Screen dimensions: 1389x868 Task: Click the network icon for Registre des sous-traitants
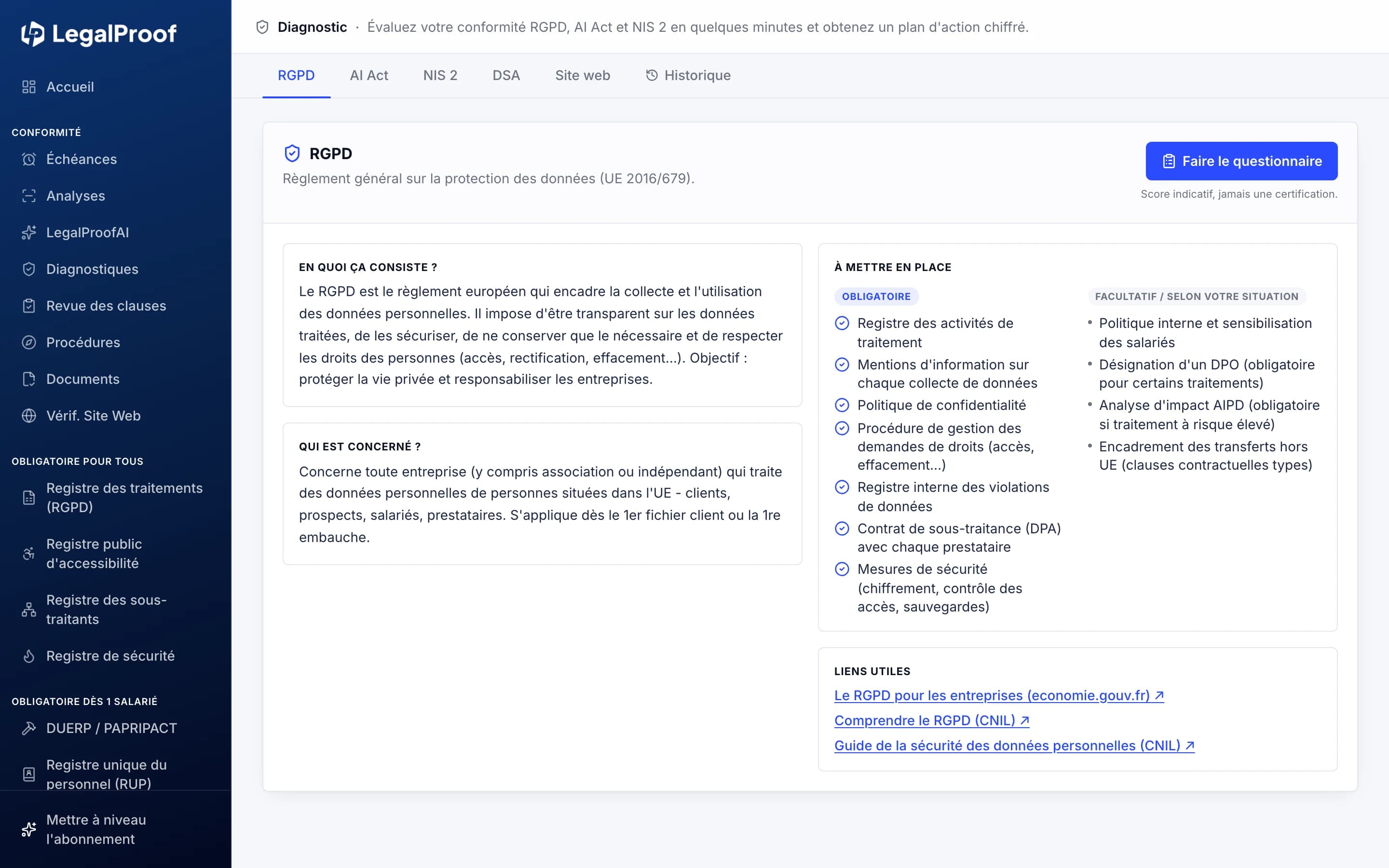[x=29, y=610]
